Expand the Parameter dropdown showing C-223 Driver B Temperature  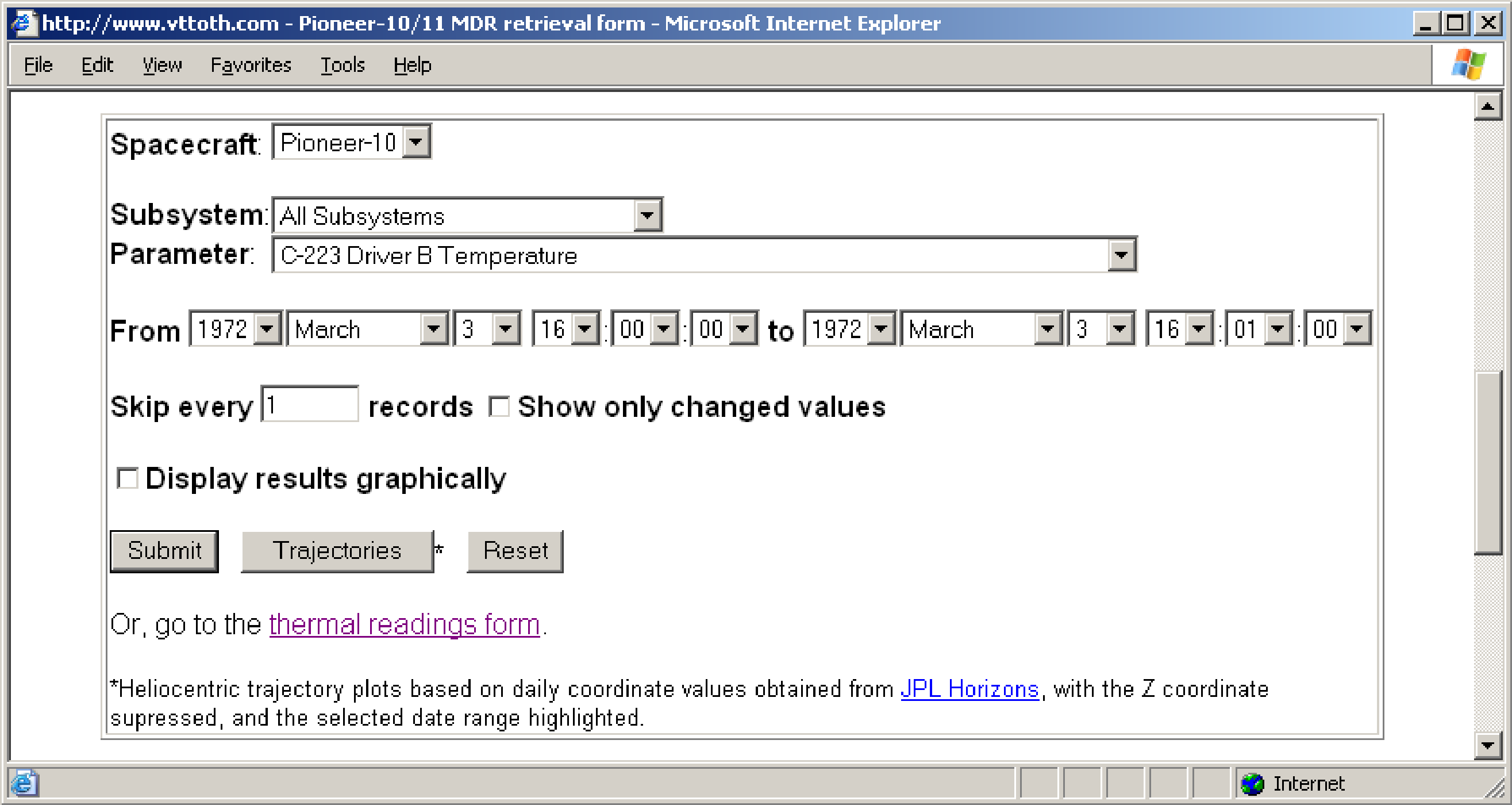pyautogui.click(x=705, y=255)
